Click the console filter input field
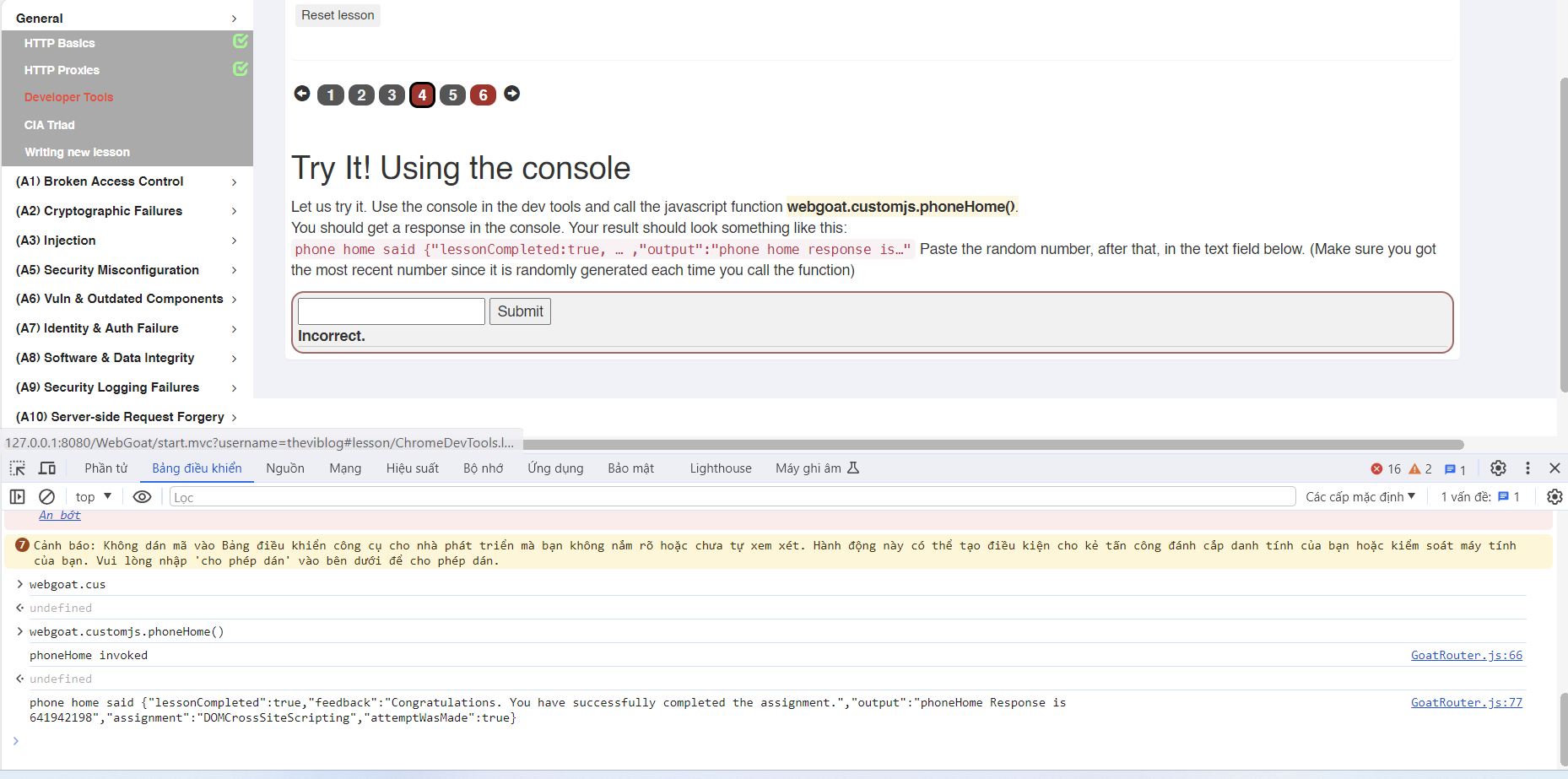The image size is (1568, 779). (733, 497)
